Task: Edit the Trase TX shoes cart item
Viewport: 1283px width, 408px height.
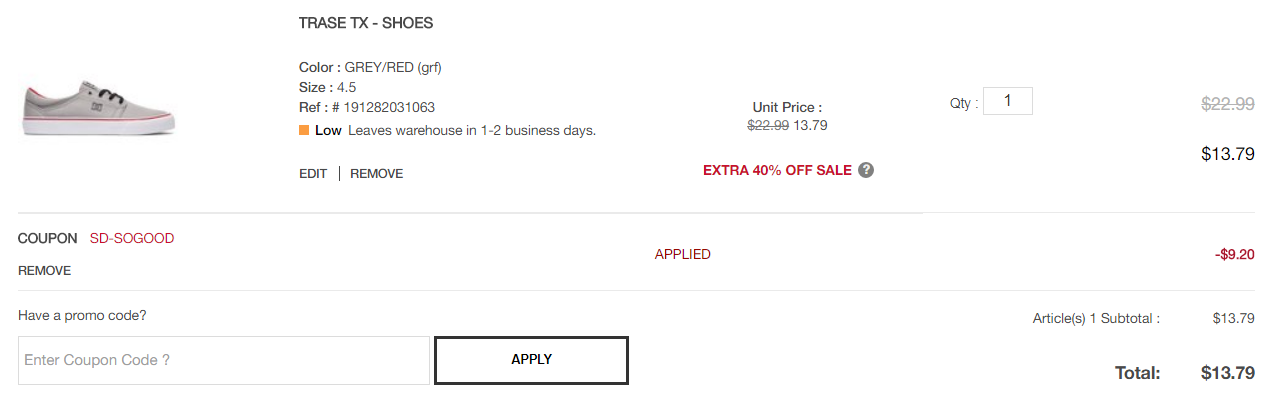Action: pyautogui.click(x=313, y=174)
